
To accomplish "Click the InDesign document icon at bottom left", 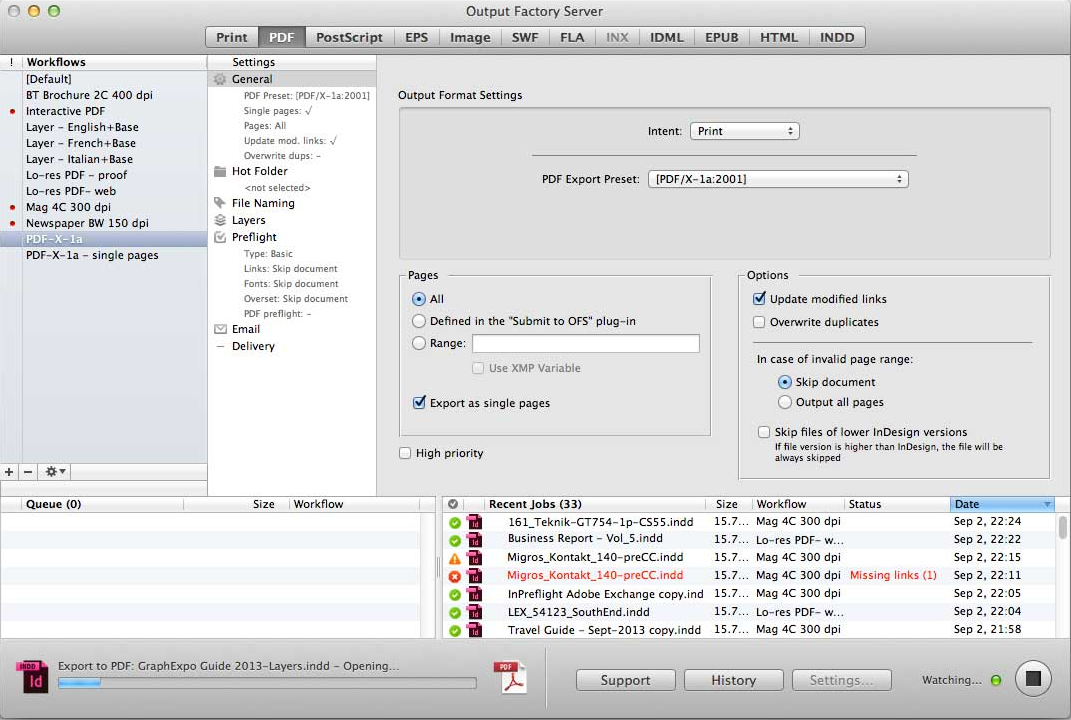I will pos(31,678).
